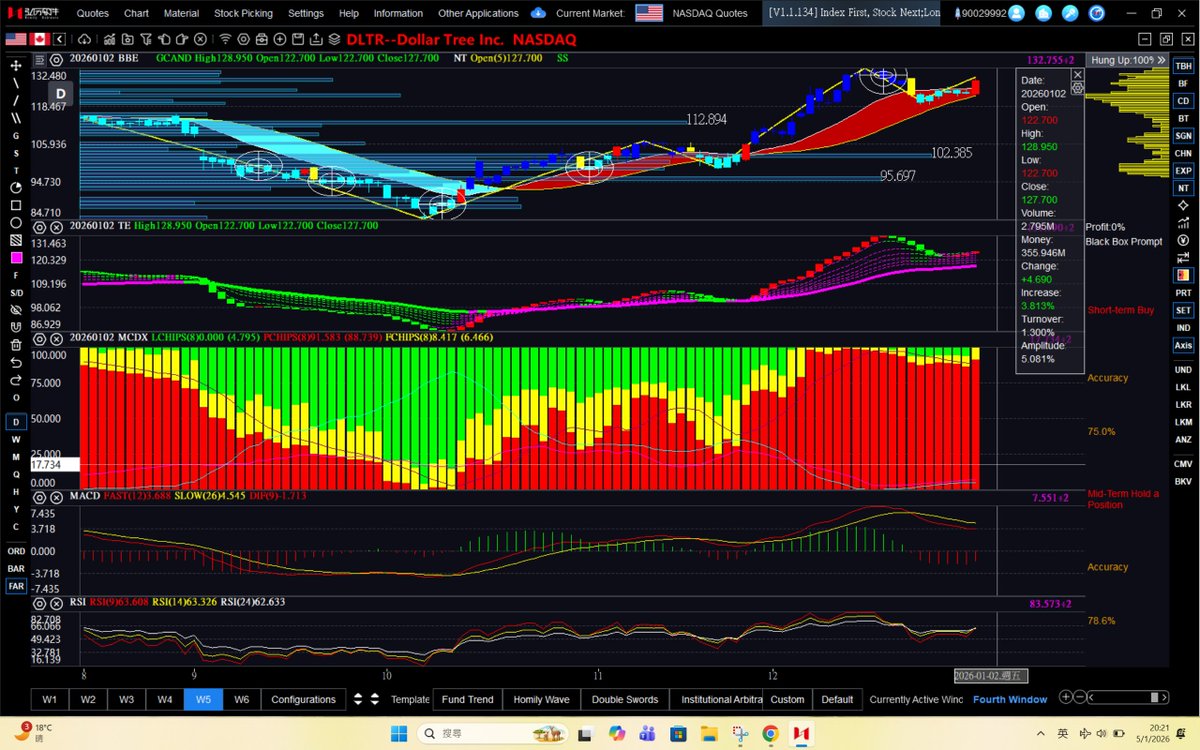Select the United States flag market icon

pyautogui.click(x=15, y=38)
